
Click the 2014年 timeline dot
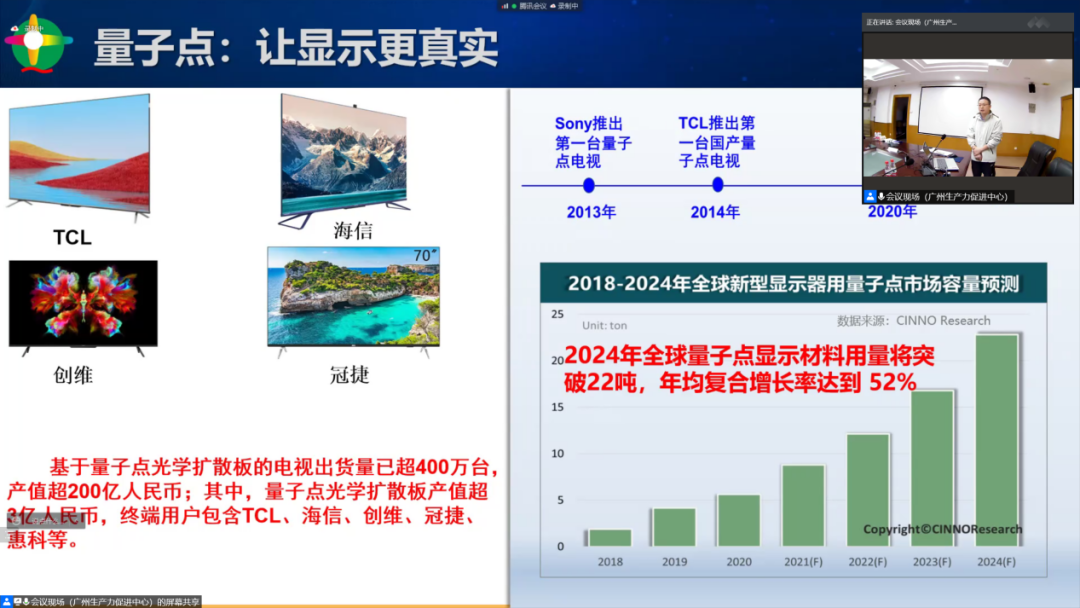[718, 185]
